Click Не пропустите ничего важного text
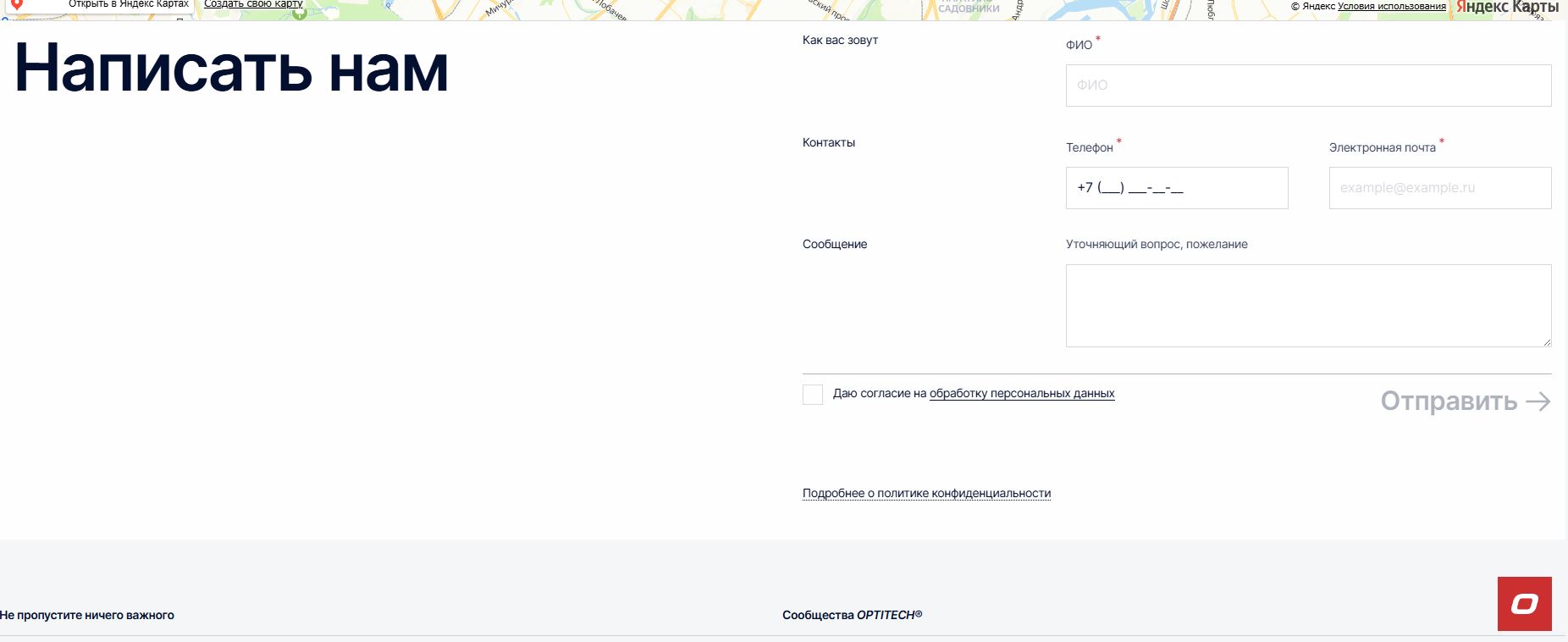This screenshot has height=642, width=1568. pos(87,615)
